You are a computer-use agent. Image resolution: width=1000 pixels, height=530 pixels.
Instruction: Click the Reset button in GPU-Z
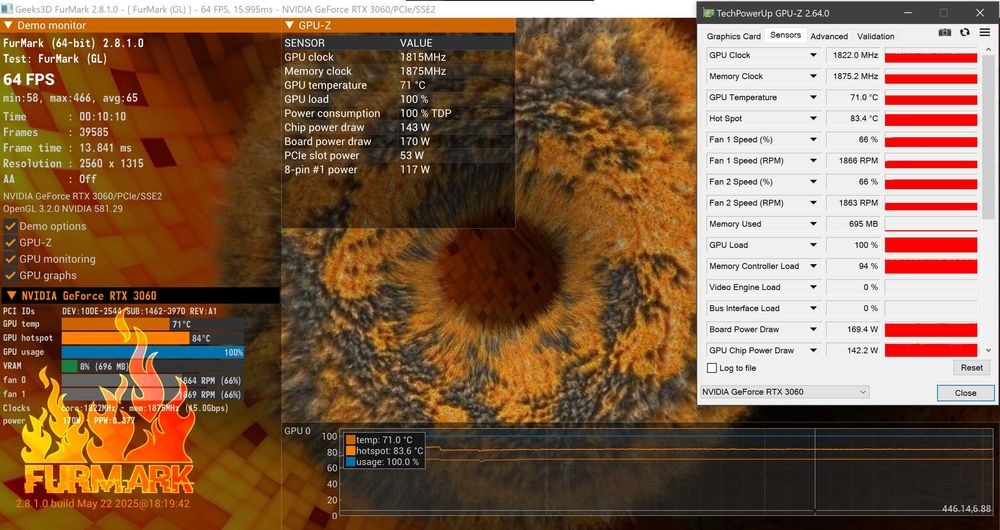(x=971, y=367)
